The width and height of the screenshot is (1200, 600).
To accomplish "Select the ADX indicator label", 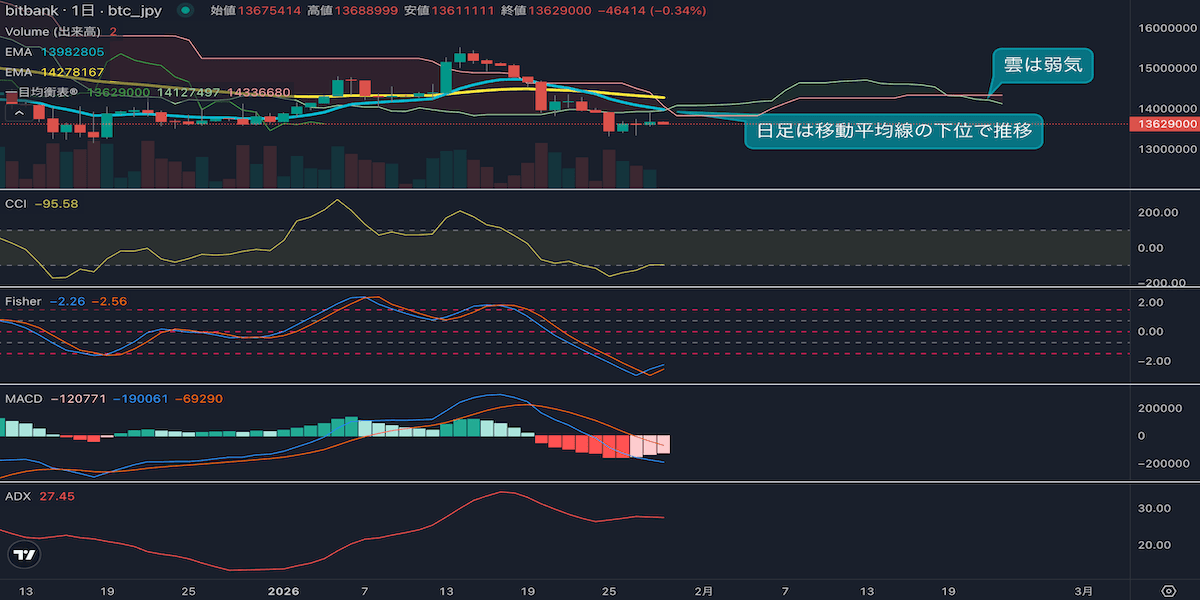I will 17,496.
